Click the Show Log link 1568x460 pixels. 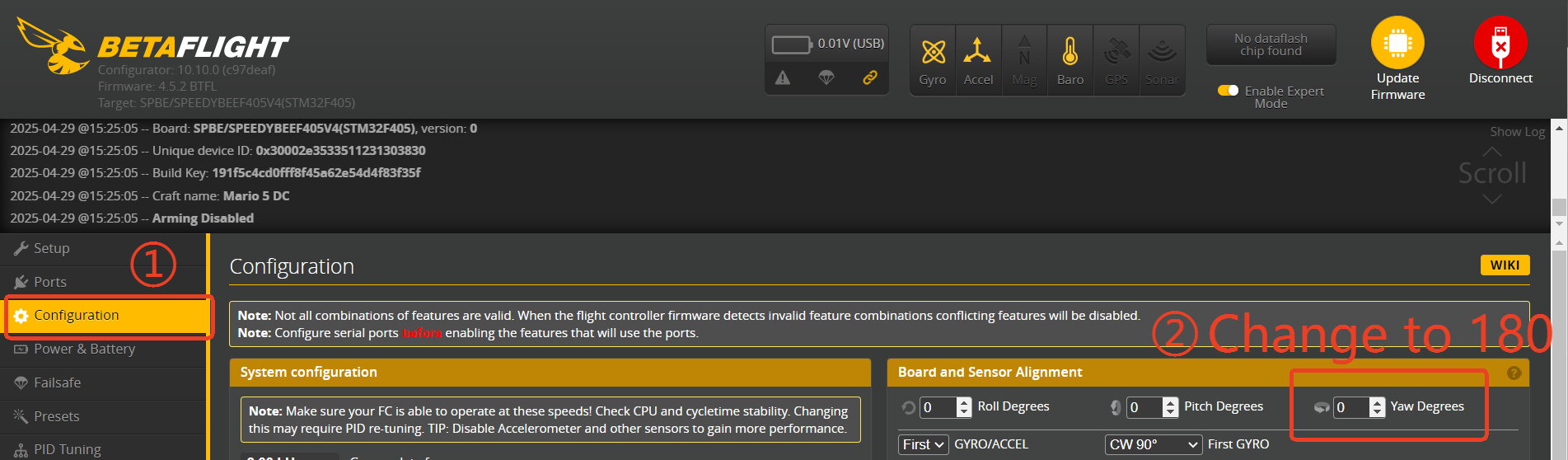(x=1517, y=132)
